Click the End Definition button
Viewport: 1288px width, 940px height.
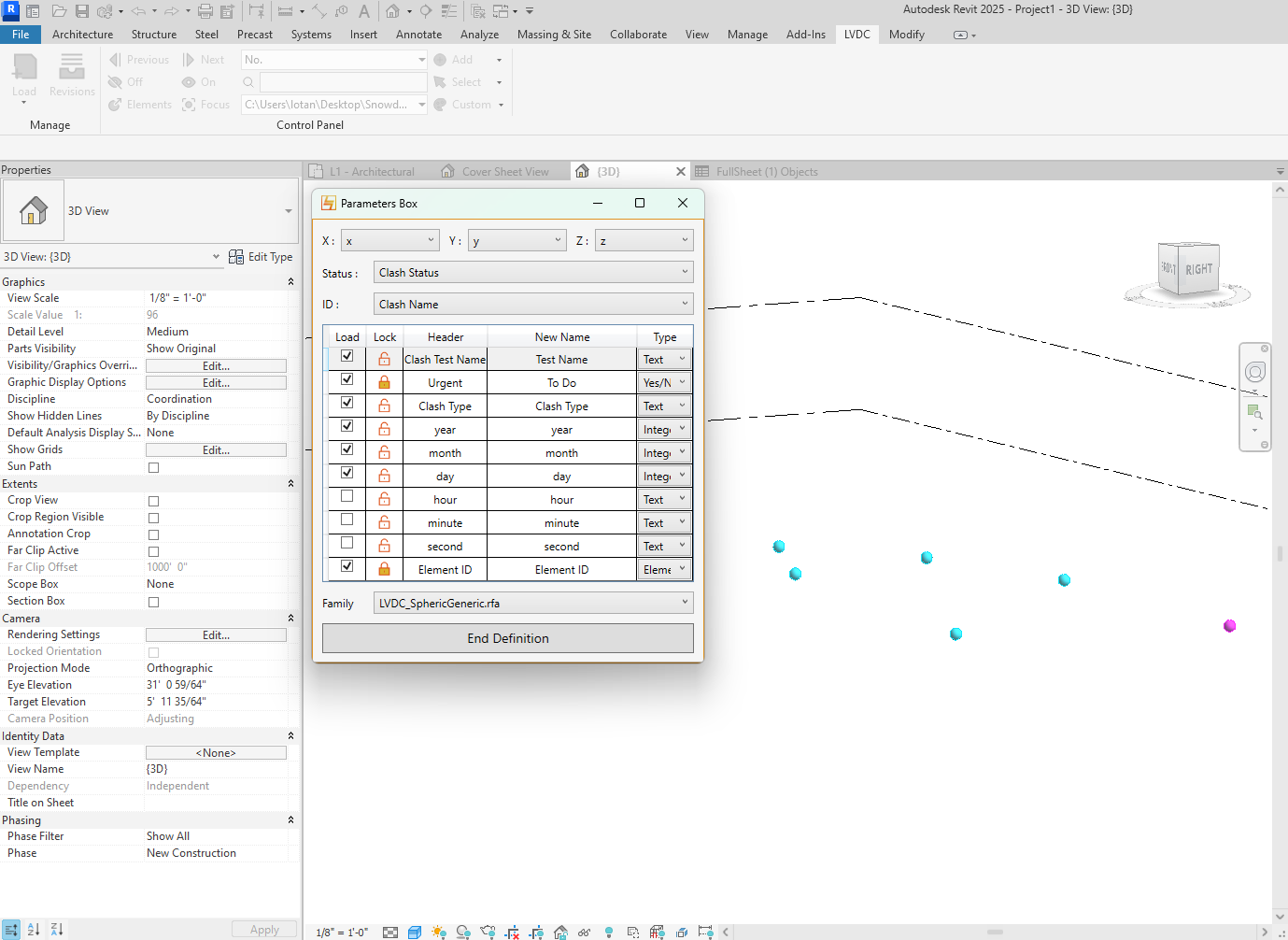[x=508, y=638]
